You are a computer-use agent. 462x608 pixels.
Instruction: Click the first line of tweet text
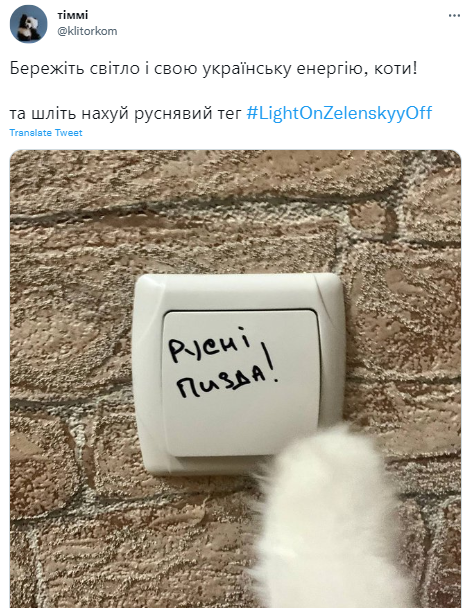coord(214,69)
